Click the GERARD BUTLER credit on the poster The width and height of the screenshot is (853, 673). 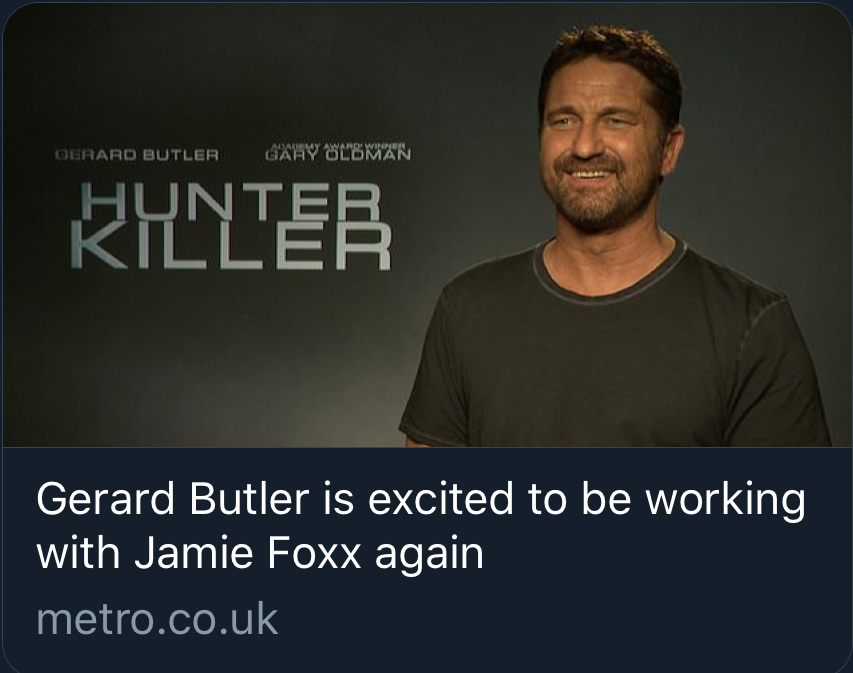[x=137, y=156]
